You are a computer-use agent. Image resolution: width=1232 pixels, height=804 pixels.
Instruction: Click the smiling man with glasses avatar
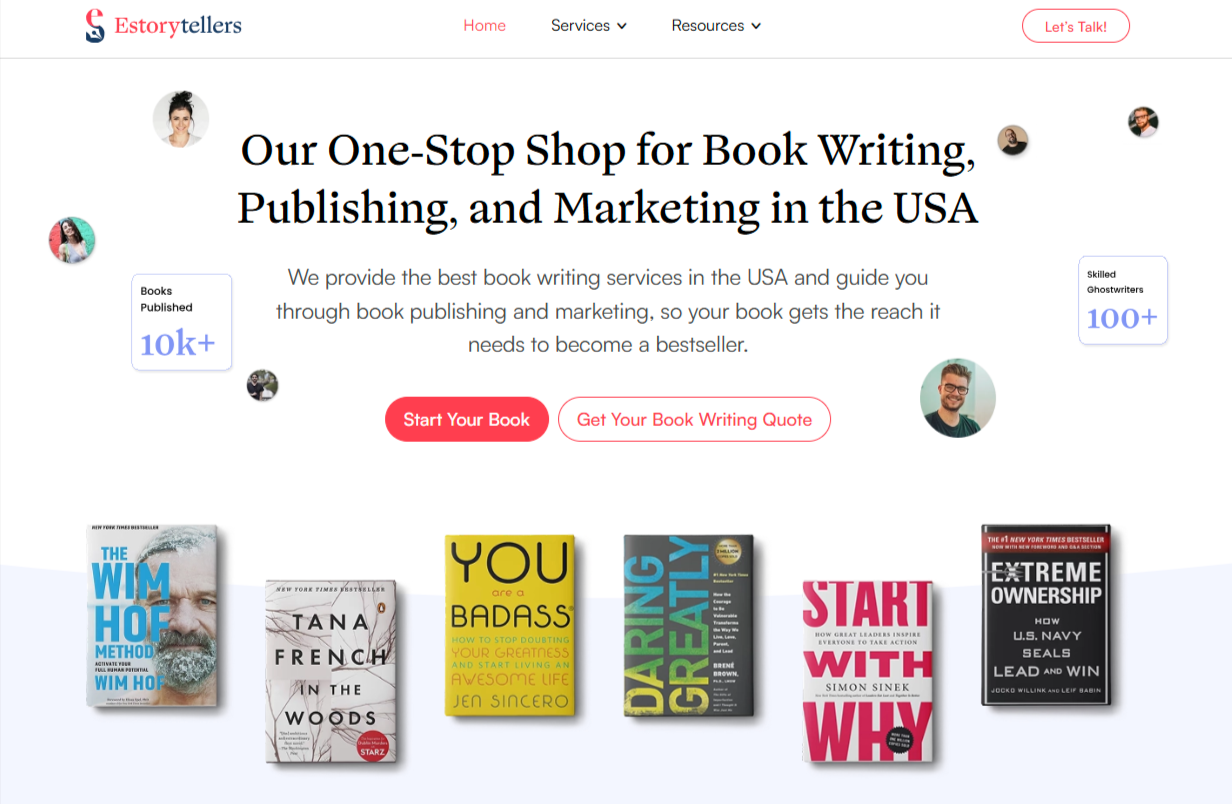coord(958,398)
